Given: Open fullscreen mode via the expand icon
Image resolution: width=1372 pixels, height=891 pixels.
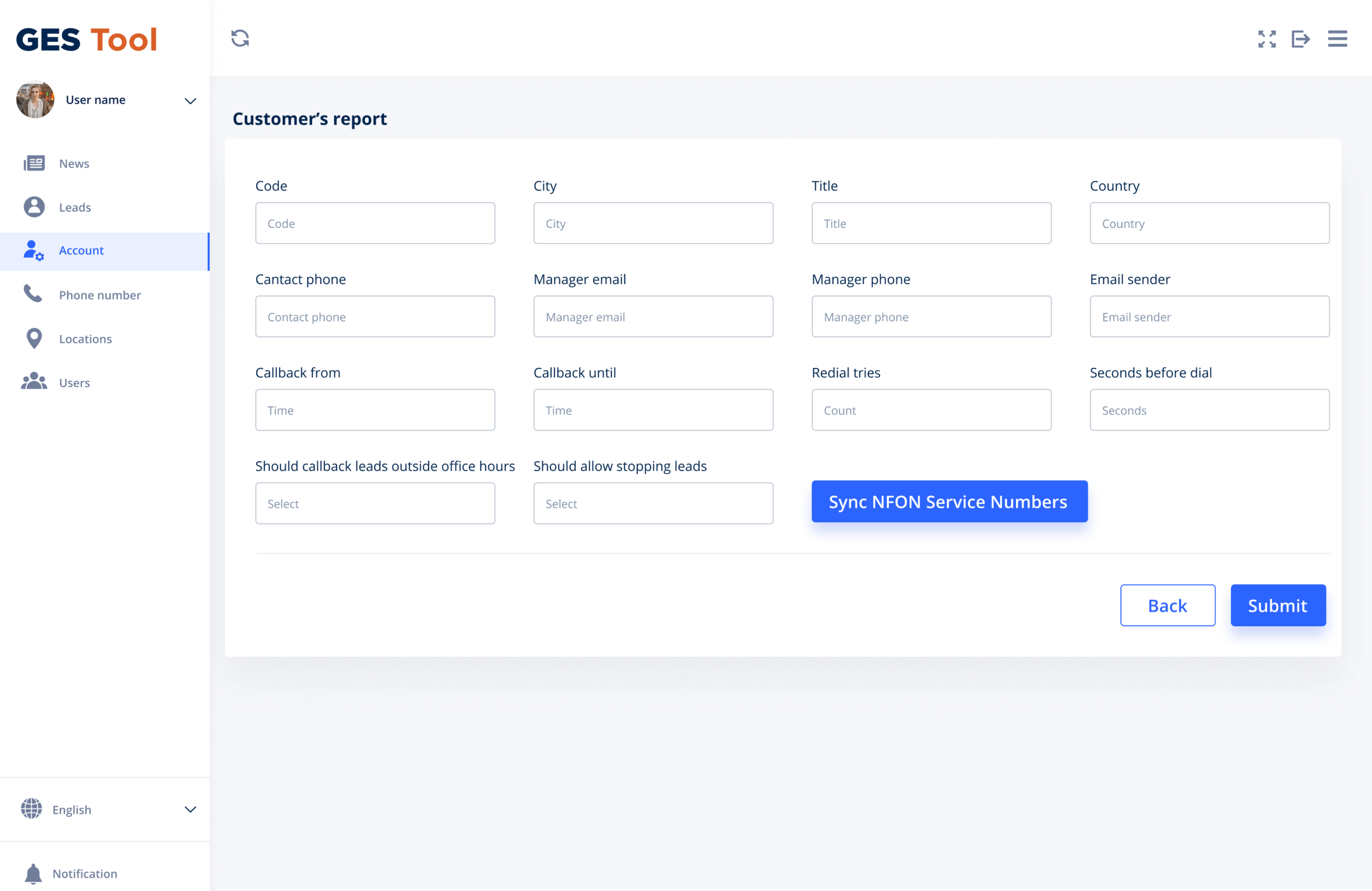Looking at the screenshot, I should [1267, 39].
